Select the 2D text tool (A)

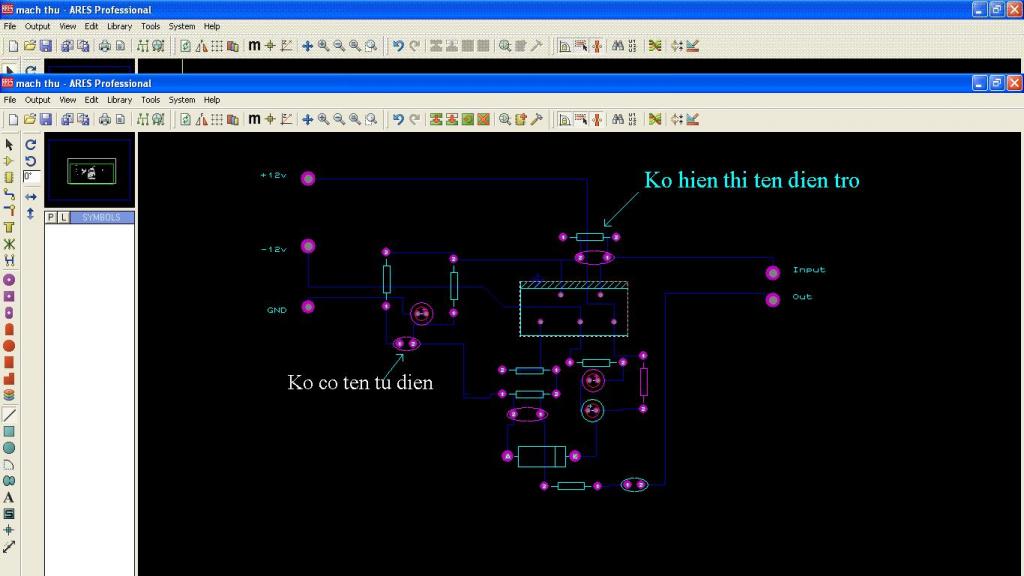pyautogui.click(x=9, y=498)
